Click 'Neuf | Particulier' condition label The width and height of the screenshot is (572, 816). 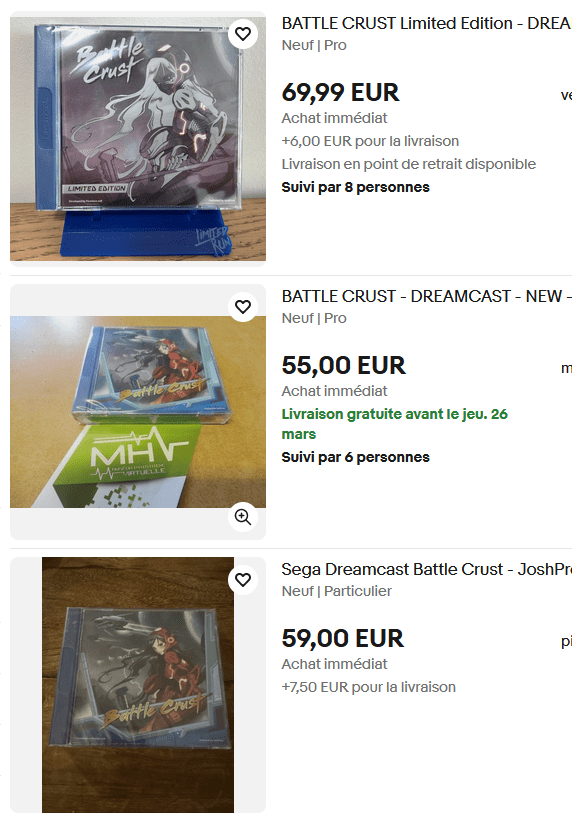[x=336, y=591]
